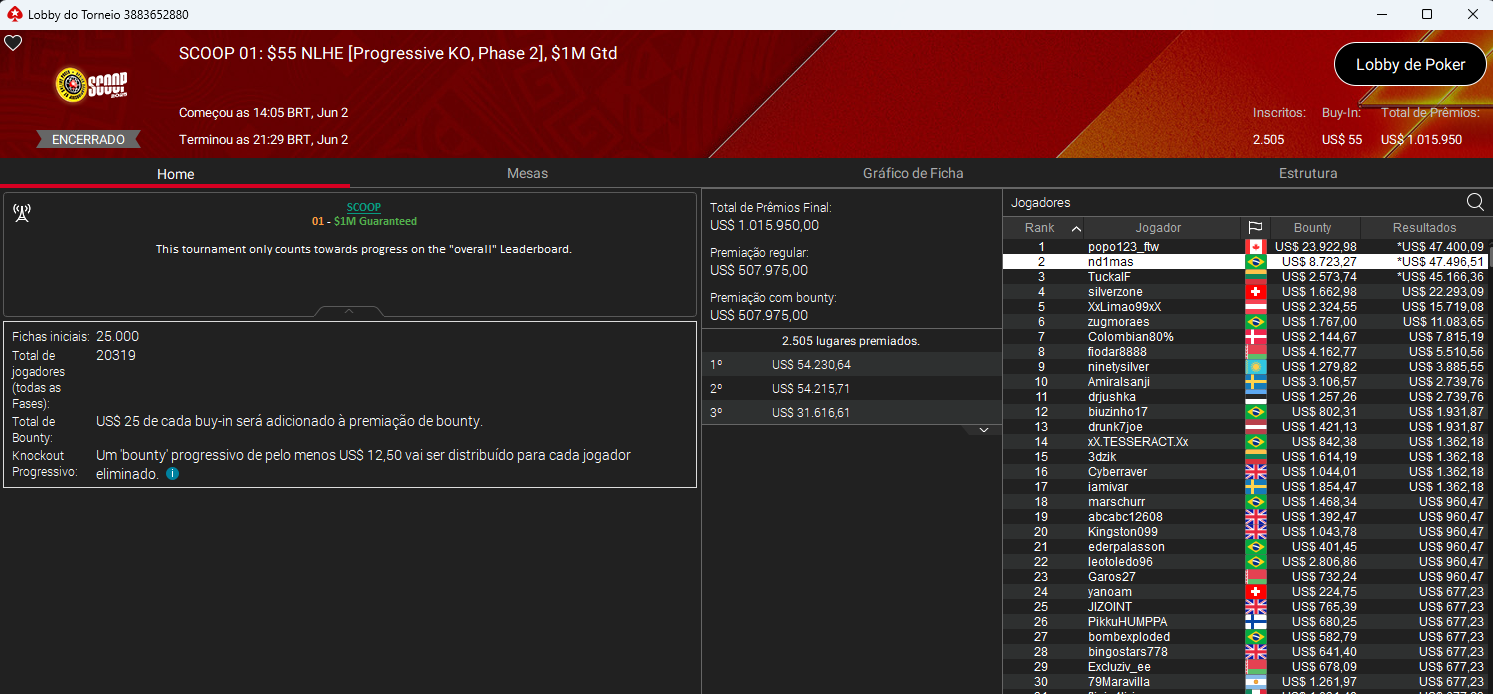Click the Finland flag beside PikkuHUMPPA

(x=1255, y=622)
